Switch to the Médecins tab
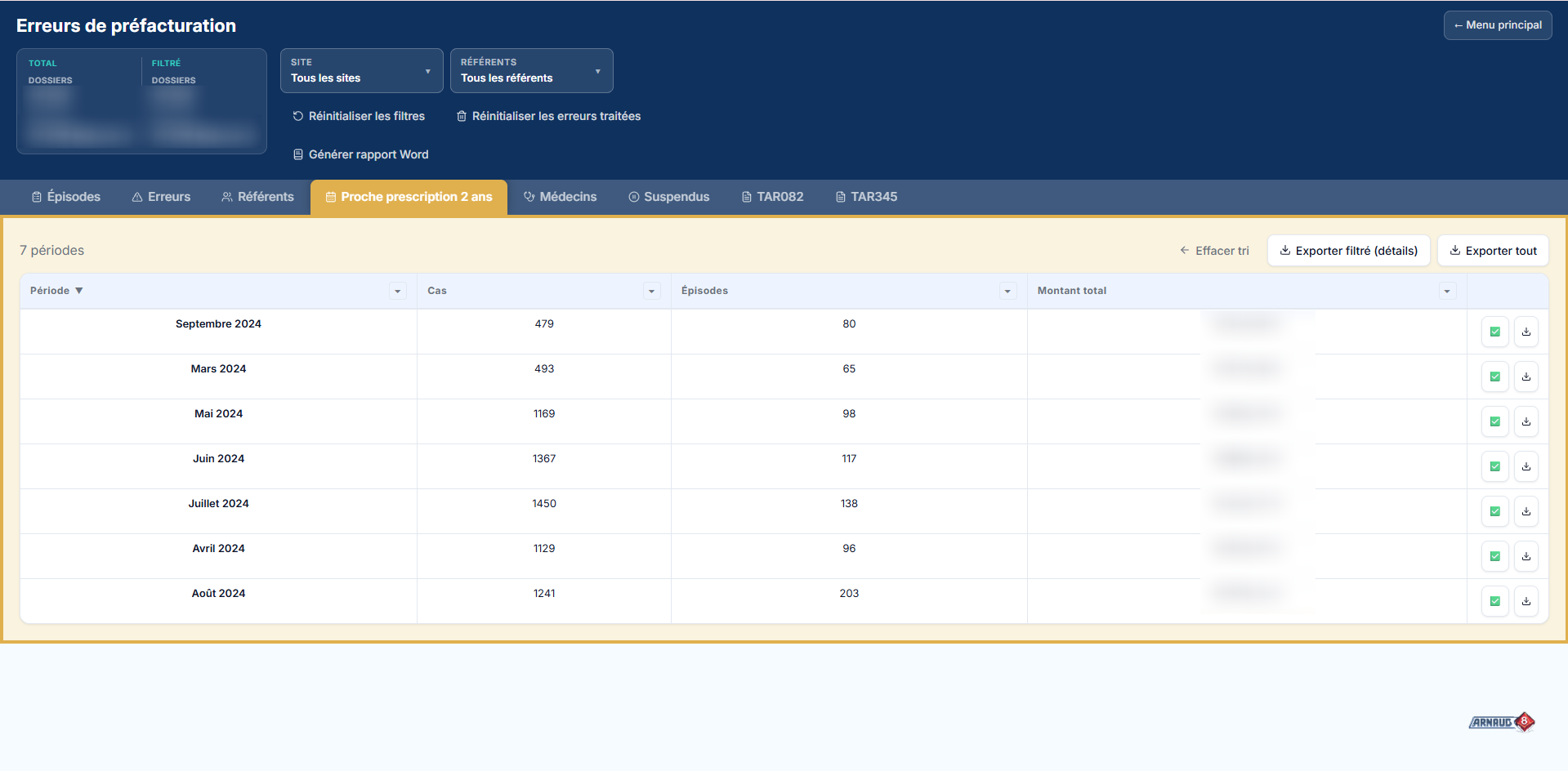Screen dimensions: 1568x771 (x=561, y=197)
